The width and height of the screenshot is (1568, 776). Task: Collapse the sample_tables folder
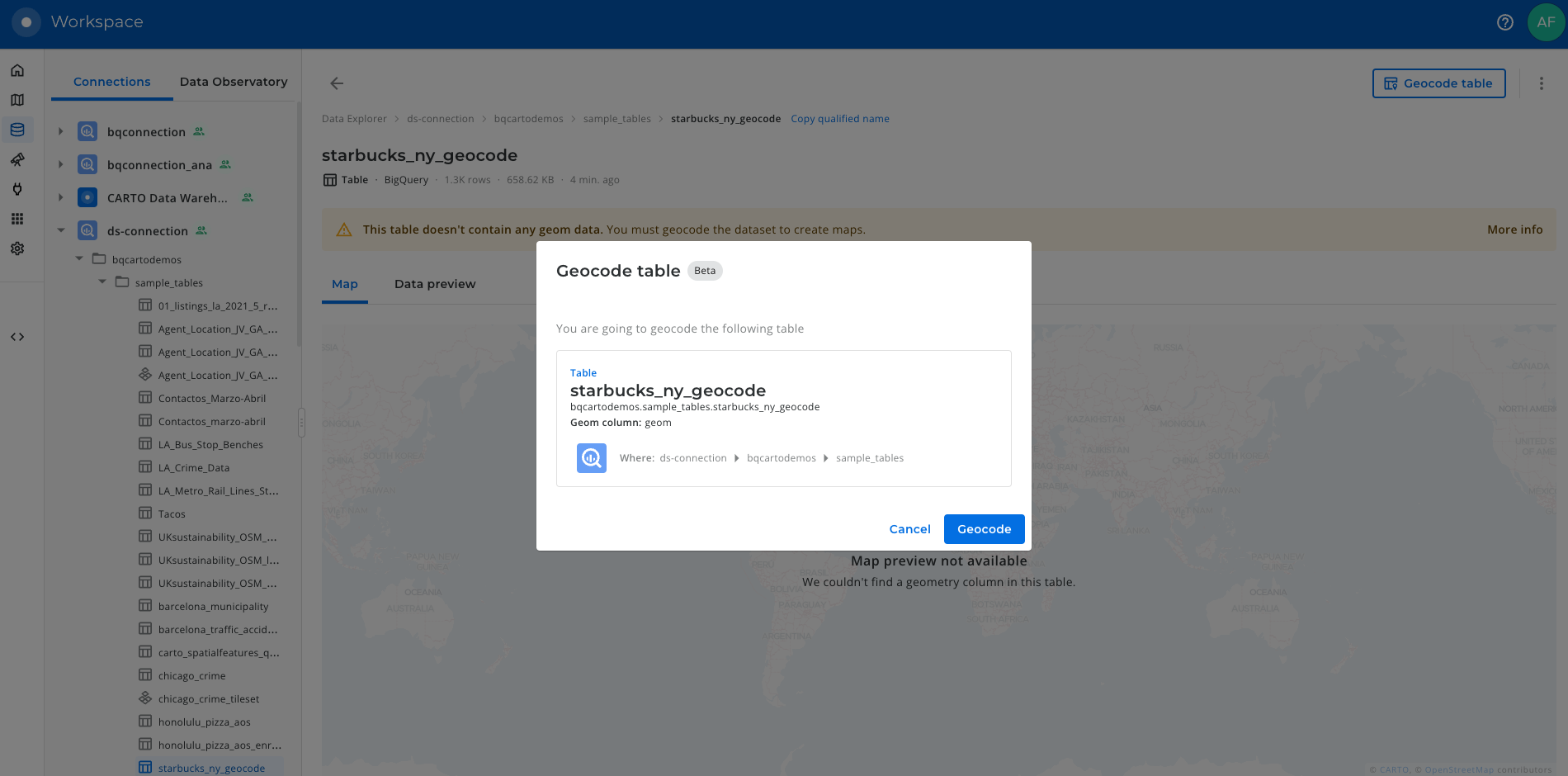102,282
